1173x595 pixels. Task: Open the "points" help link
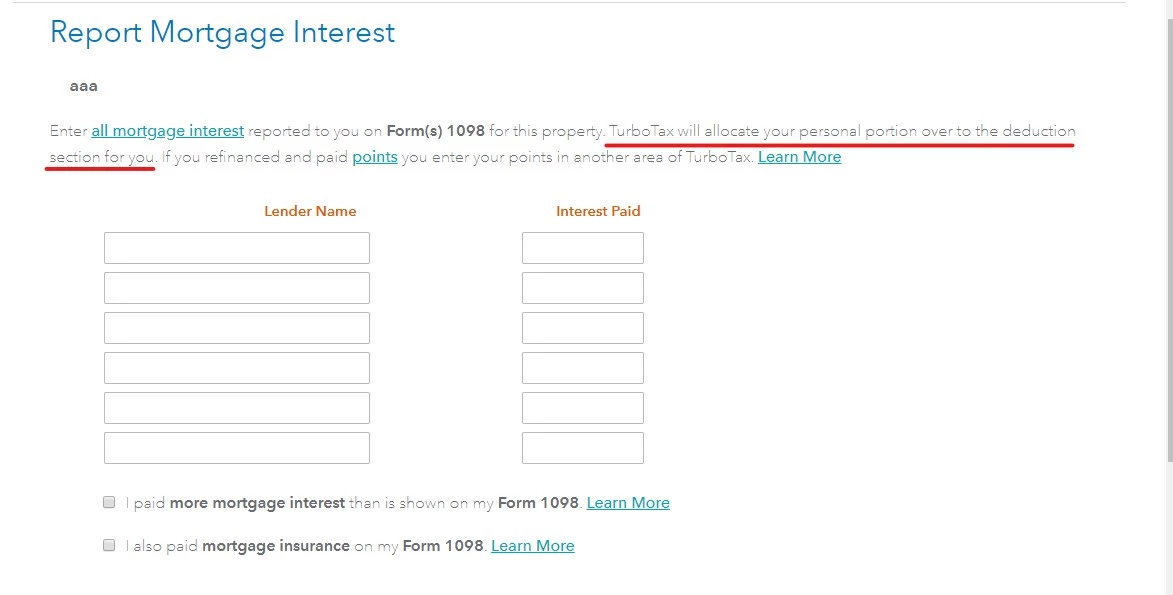[375, 157]
